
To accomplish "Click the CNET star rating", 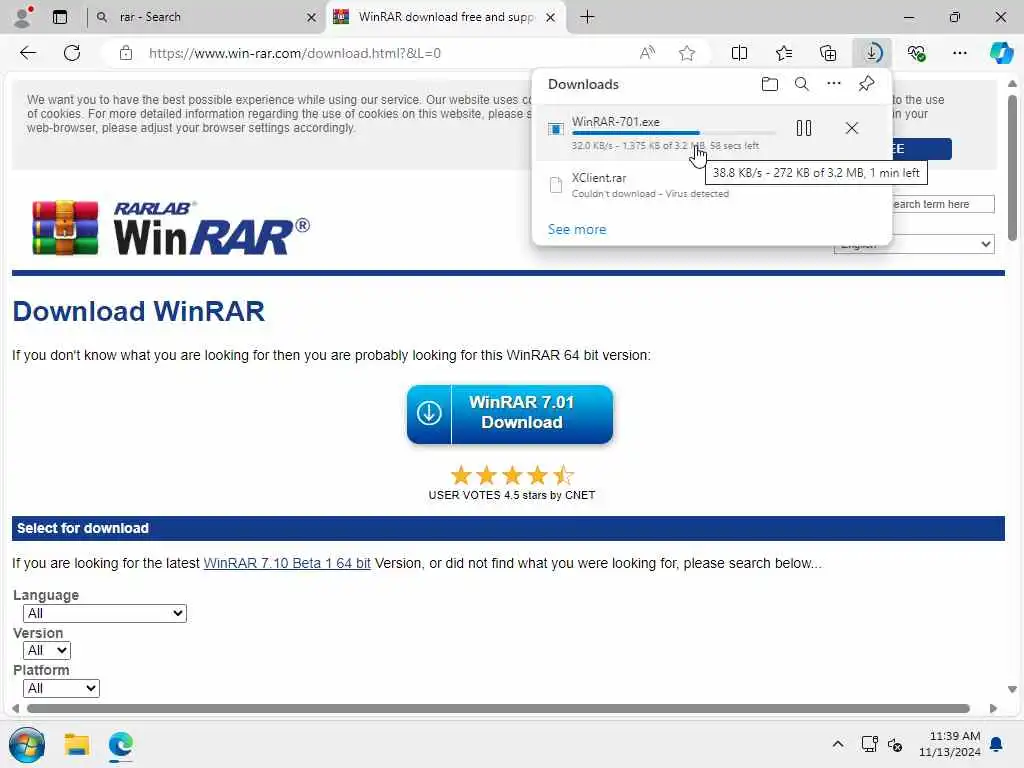I will (x=512, y=475).
